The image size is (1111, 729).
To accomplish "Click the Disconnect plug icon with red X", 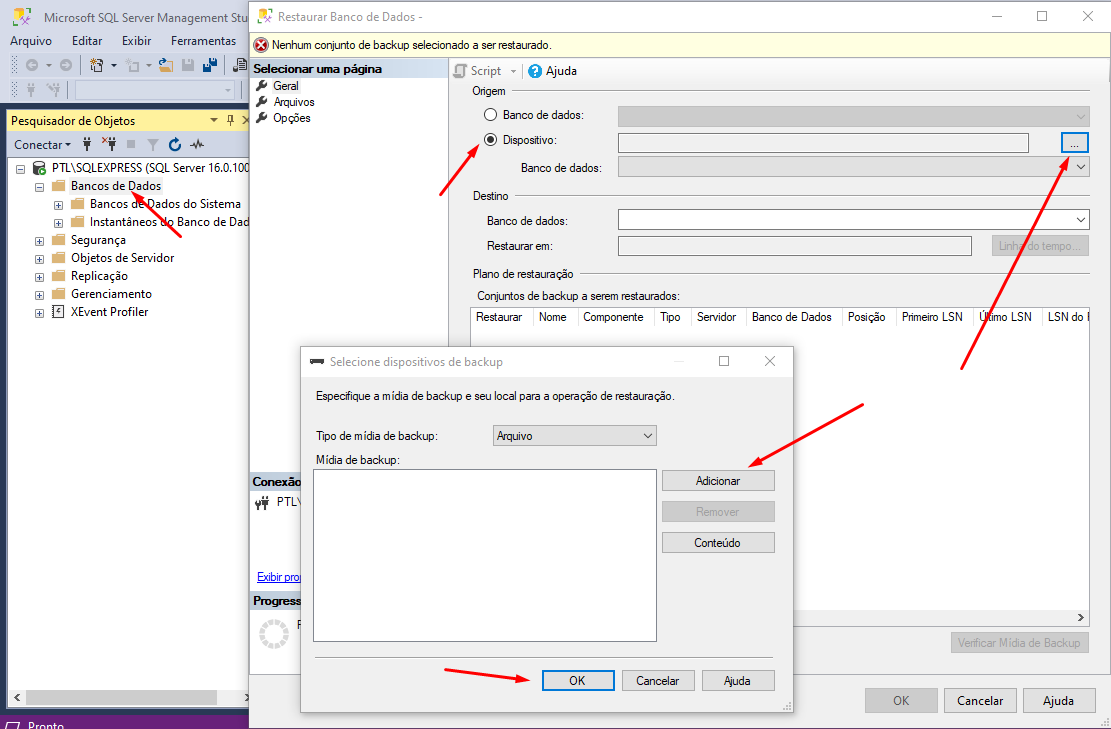I will tap(109, 145).
